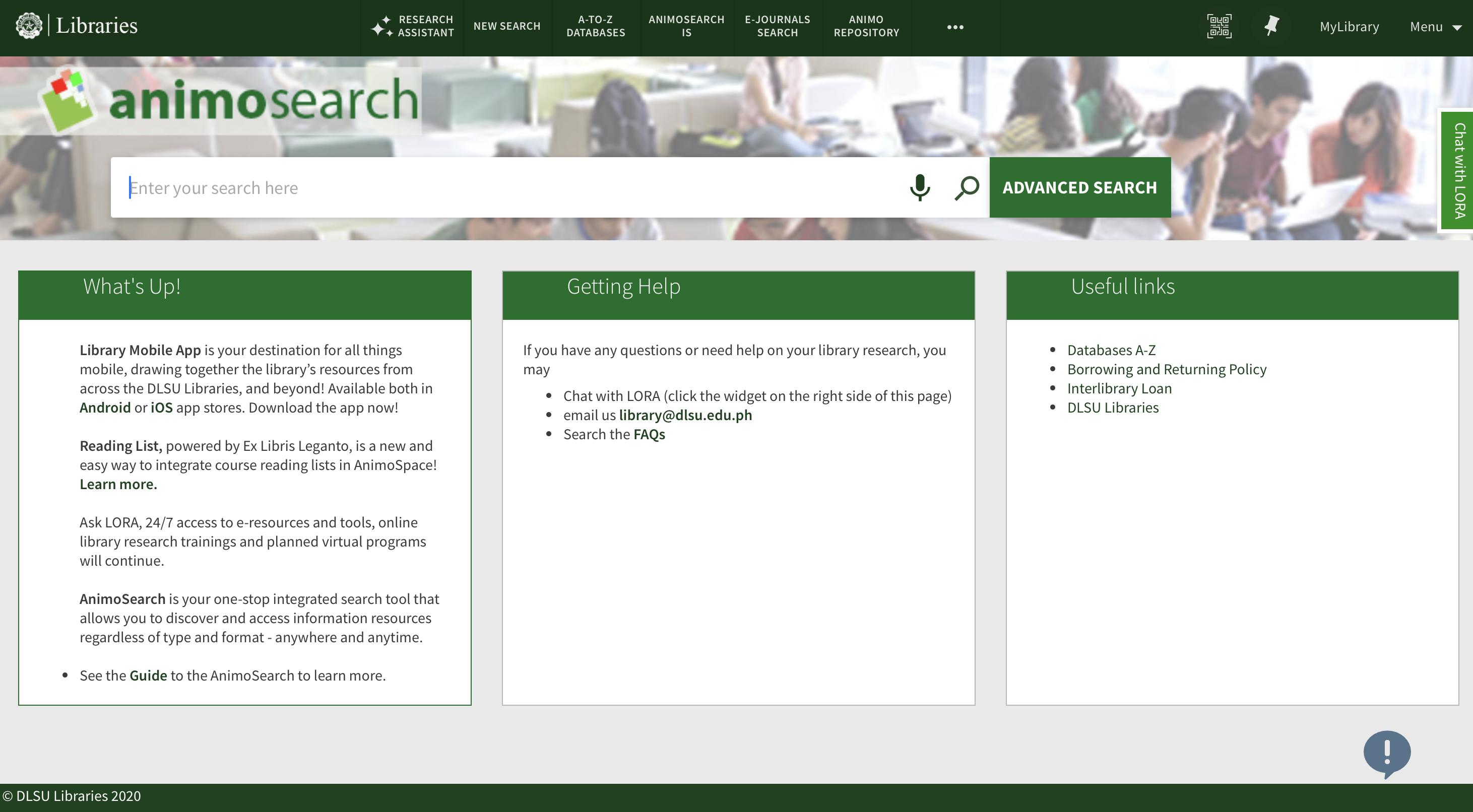Open the Guide to AnimoSearch link

(x=148, y=675)
